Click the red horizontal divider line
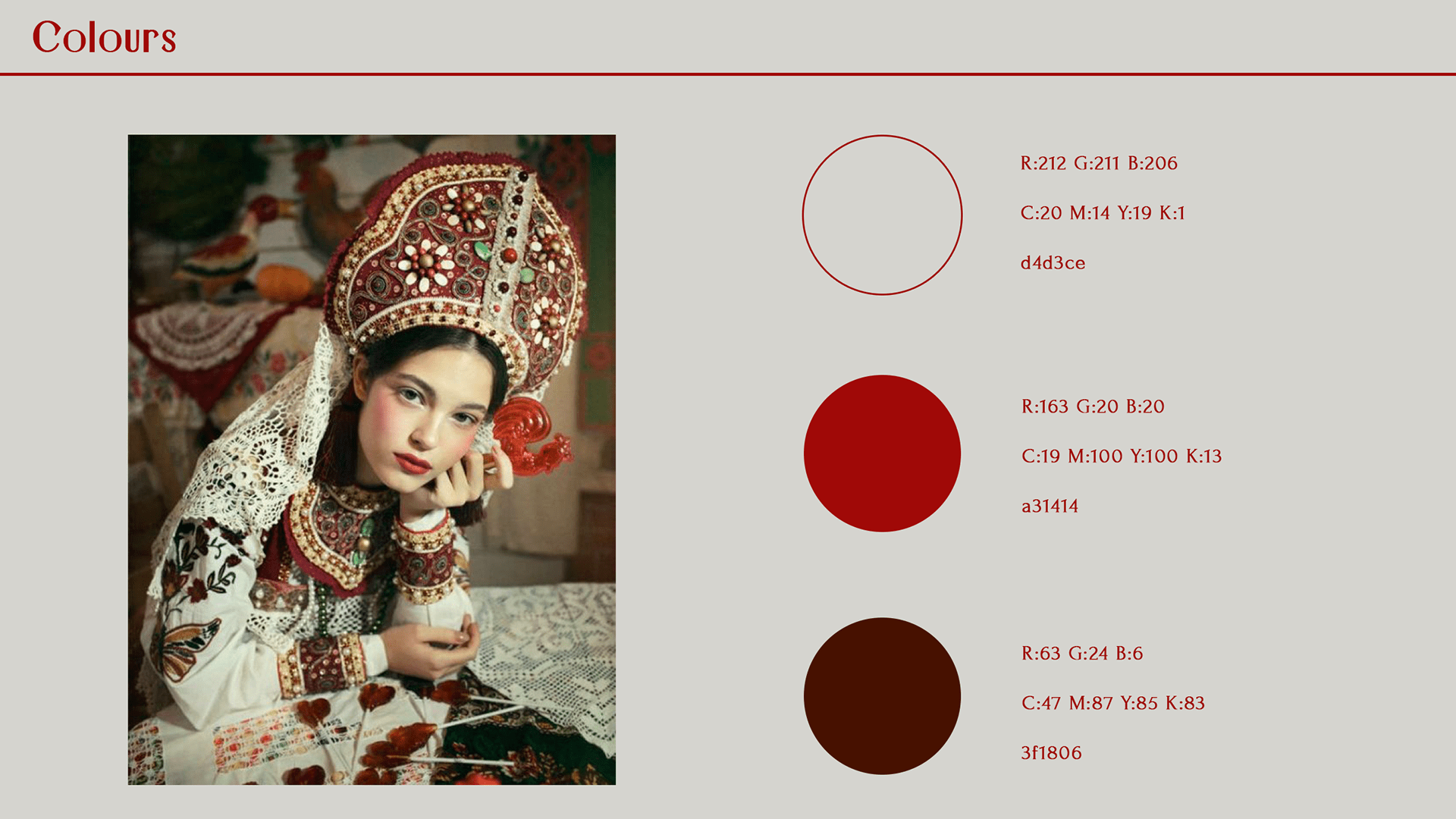 (728, 74)
